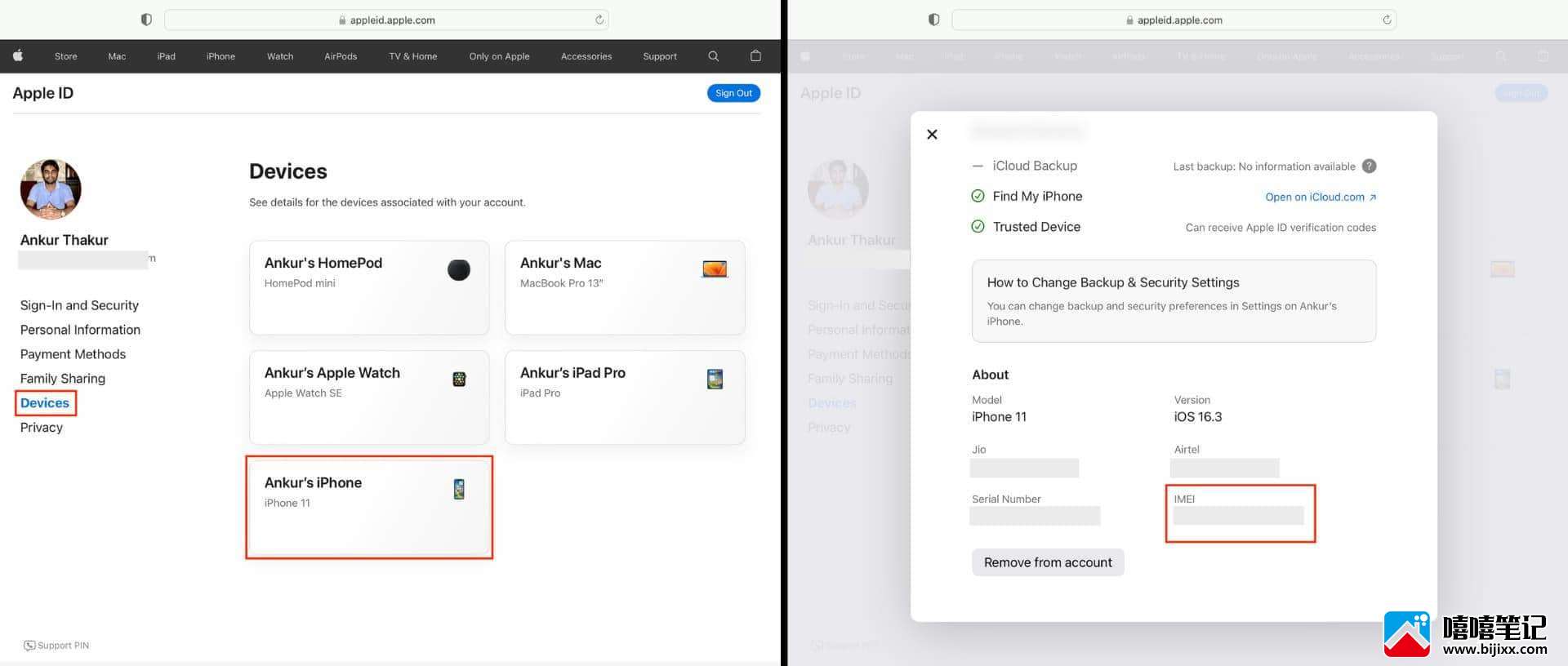Open Mac menu in left window
1568x666 pixels.
pos(117,56)
